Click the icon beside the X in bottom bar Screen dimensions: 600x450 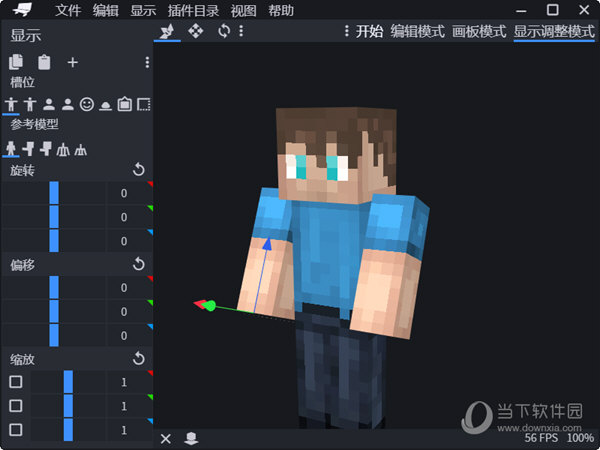point(191,439)
